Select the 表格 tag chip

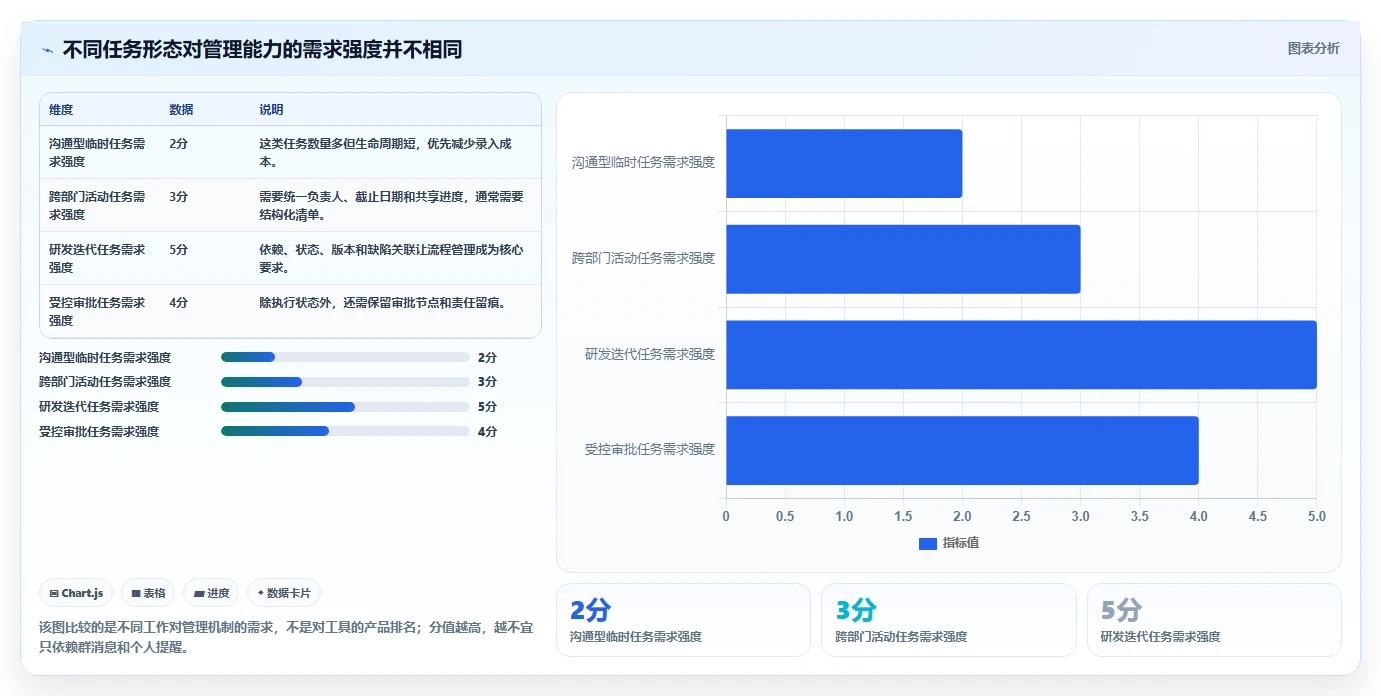[148, 593]
